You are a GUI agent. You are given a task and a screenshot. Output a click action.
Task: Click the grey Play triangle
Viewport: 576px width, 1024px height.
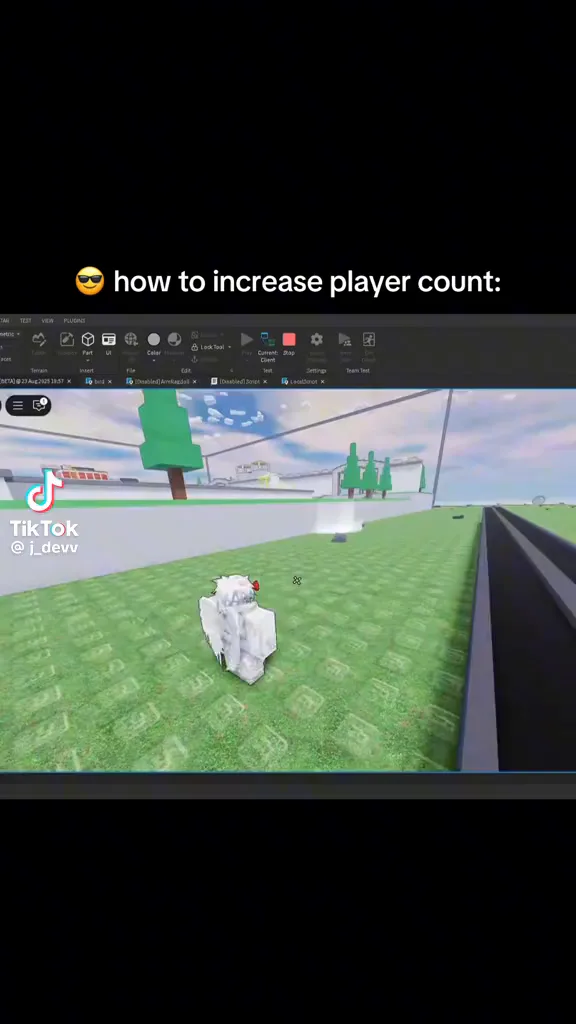coord(247,339)
